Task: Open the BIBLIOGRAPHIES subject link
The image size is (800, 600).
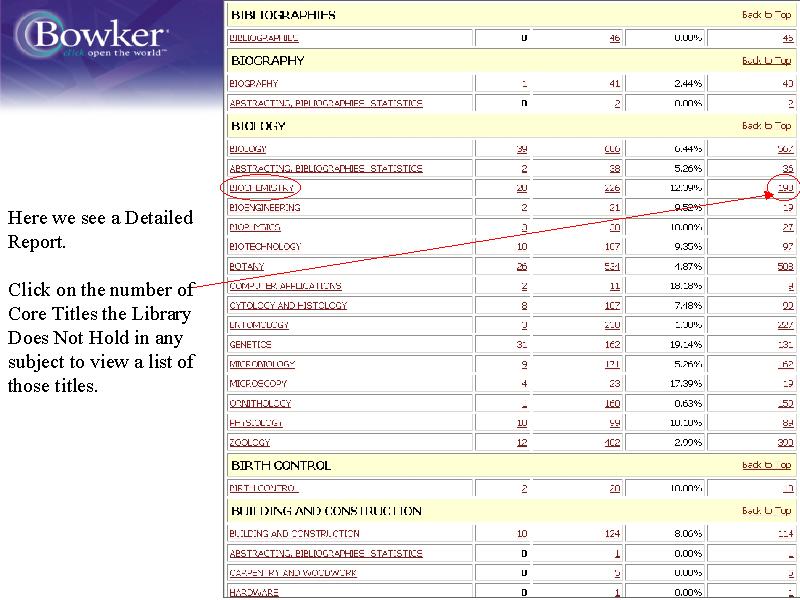Action: [x=264, y=38]
